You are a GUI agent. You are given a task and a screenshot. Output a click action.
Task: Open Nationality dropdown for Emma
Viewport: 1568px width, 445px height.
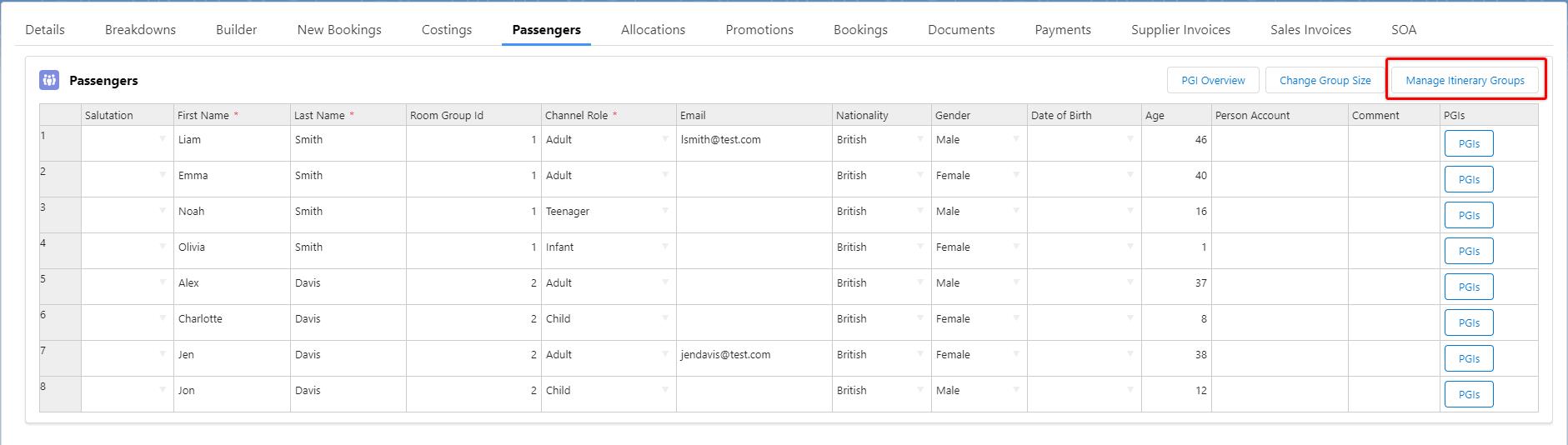920,175
